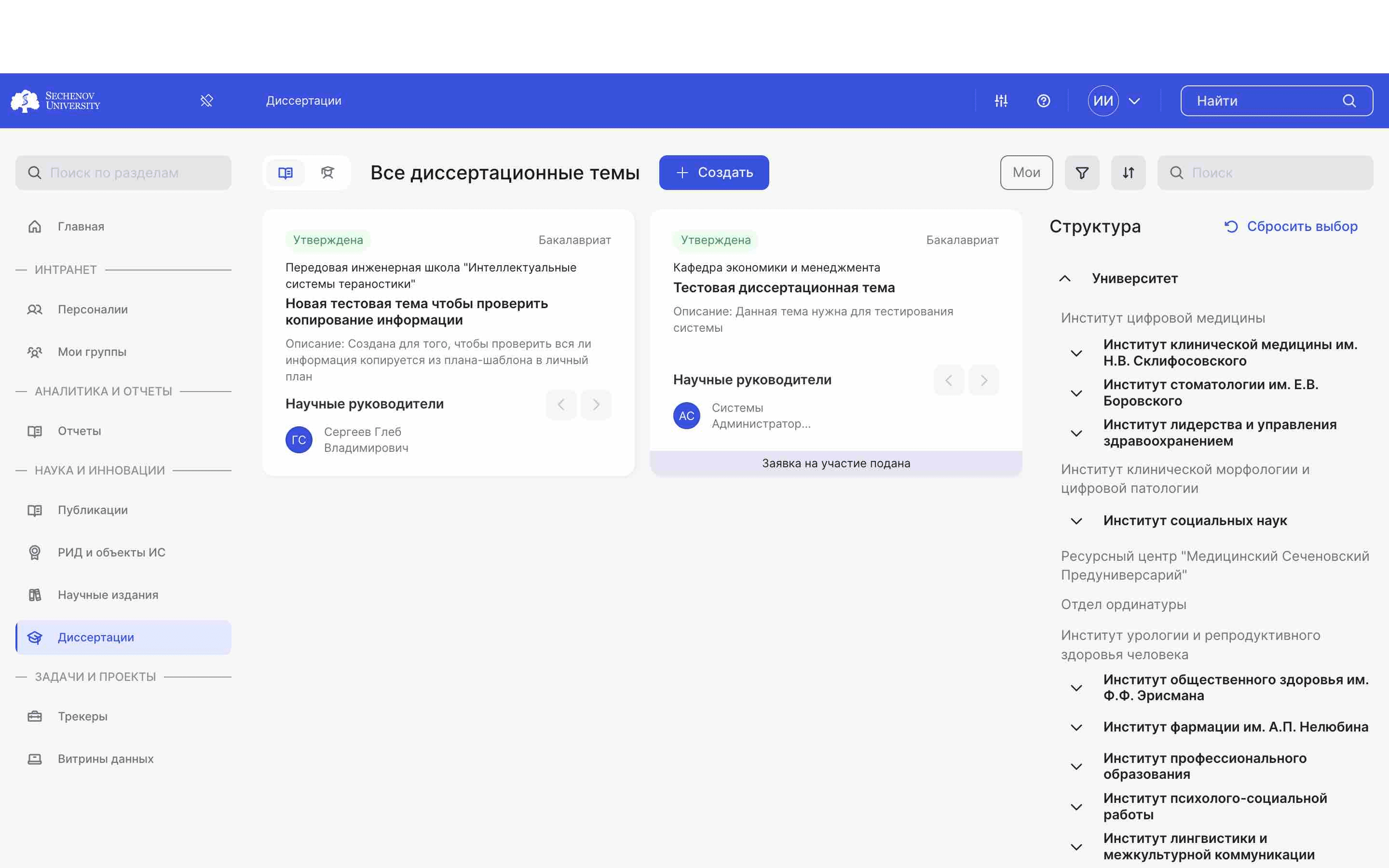Navigate to next scientific supervisor card
The height and width of the screenshot is (868, 1389).
coord(596,404)
